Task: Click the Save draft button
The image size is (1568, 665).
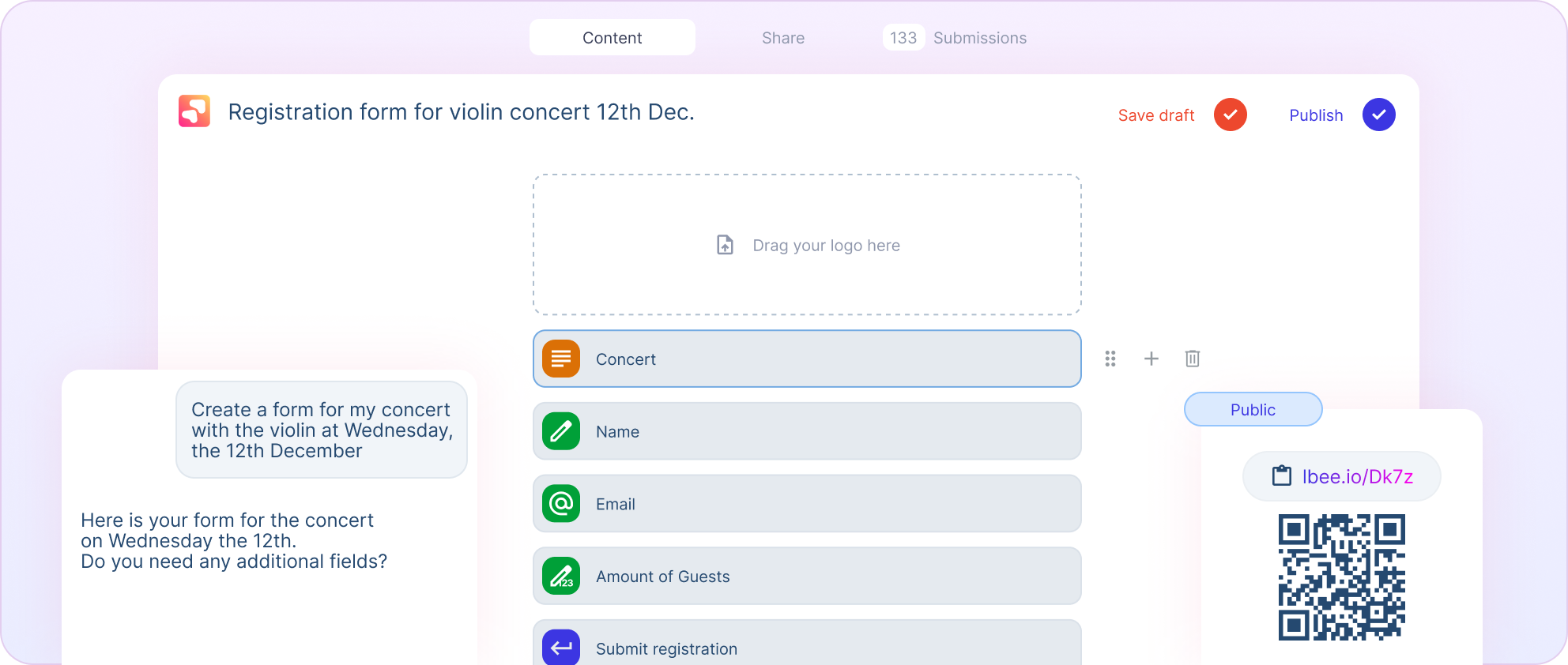Action: click(1156, 115)
